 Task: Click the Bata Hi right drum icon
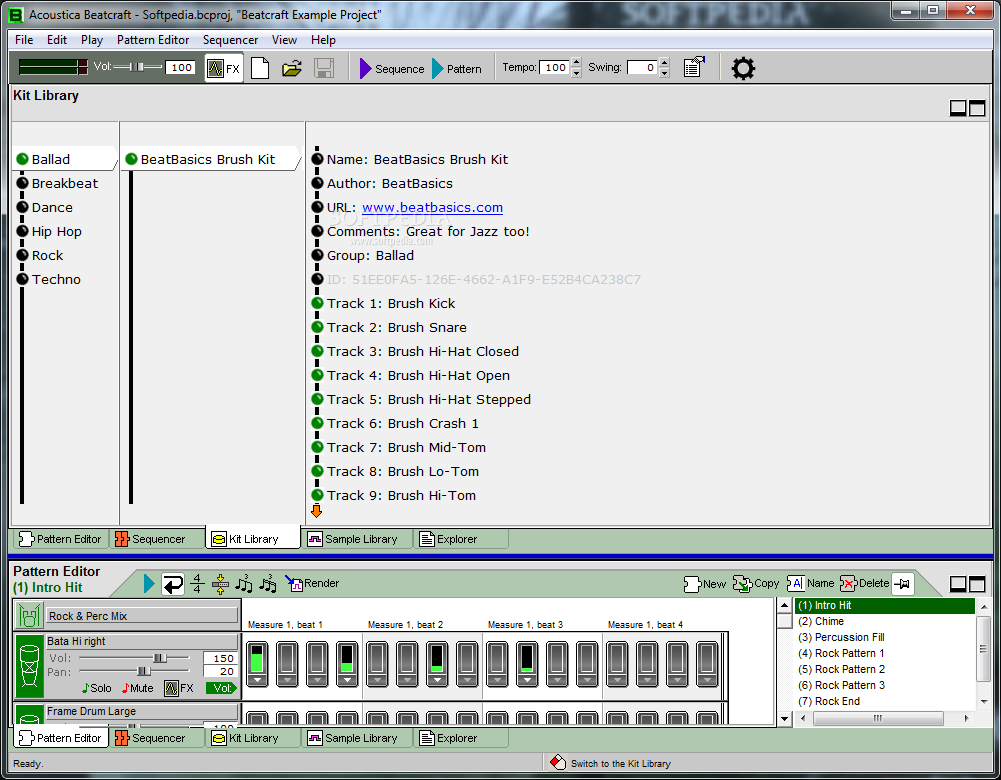[x=29, y=666]
